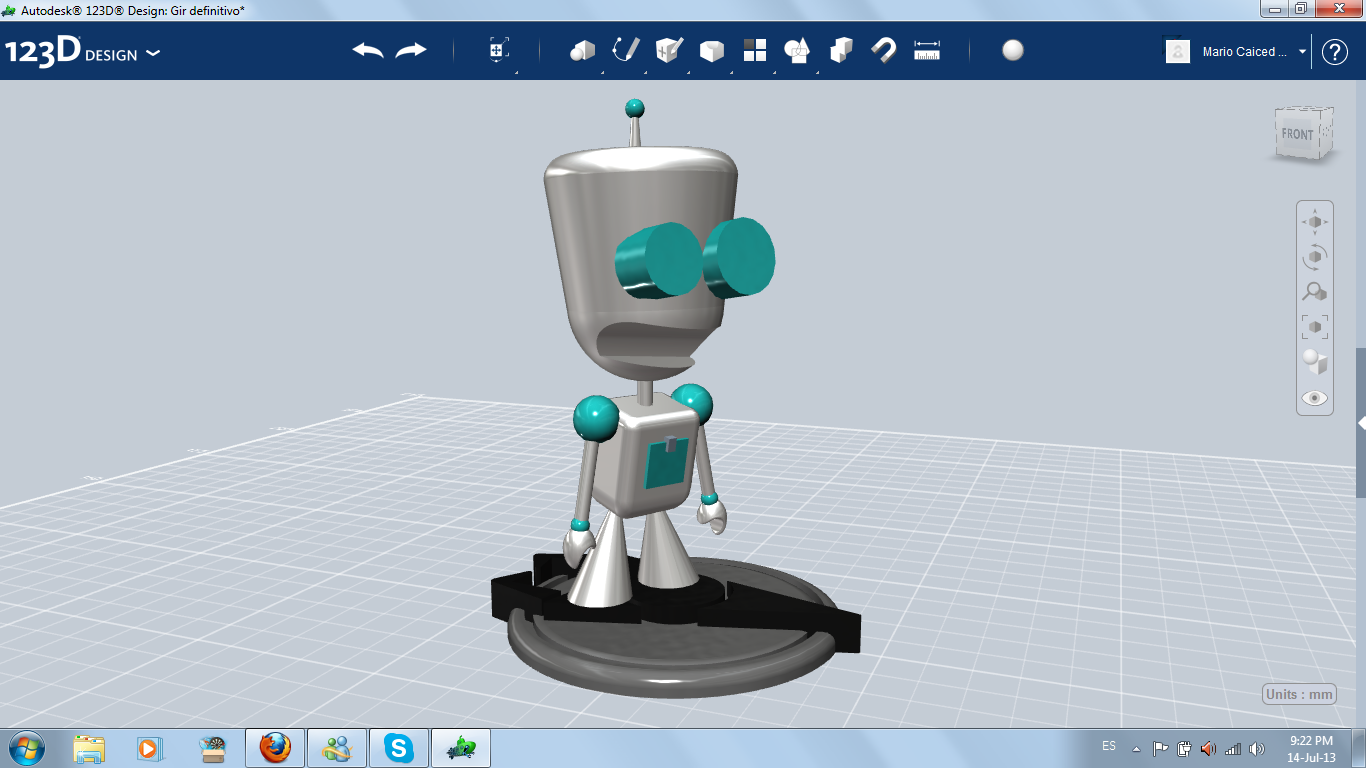1366x768 pixels.
Task: Open the Firefox browser from the taskbar
Action: pos(275,748)
